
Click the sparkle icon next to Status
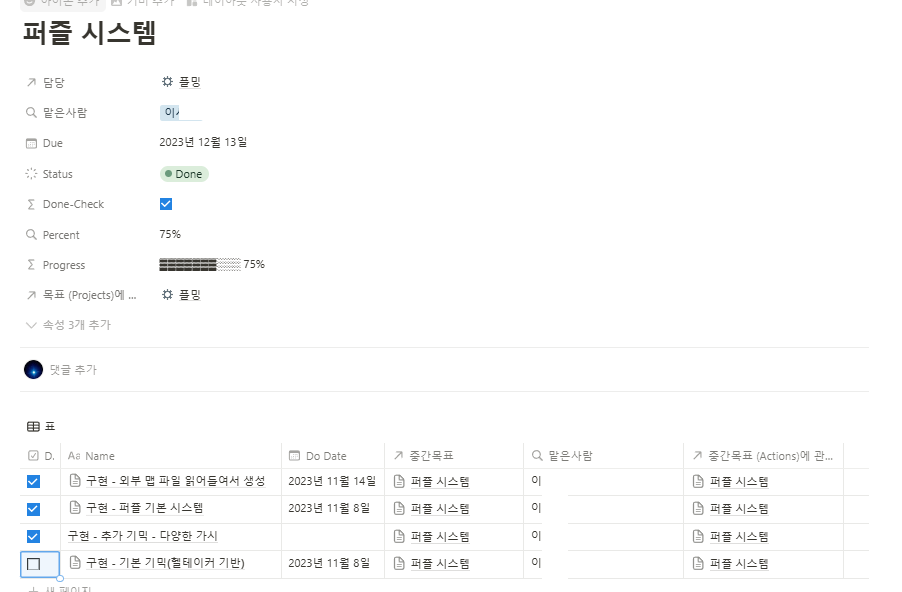tap(31, 174)
